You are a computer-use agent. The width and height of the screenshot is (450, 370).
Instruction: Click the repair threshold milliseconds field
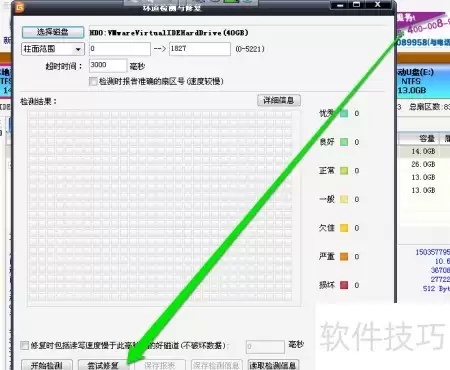pos(265,347)
